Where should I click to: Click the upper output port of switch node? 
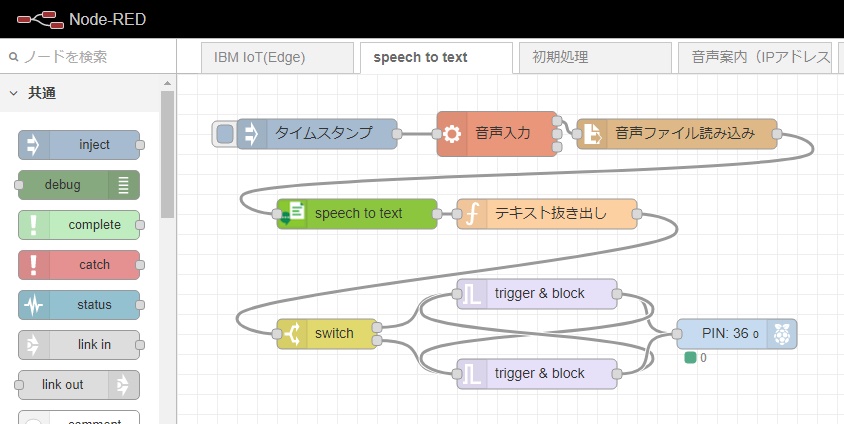tap(377, 327)
